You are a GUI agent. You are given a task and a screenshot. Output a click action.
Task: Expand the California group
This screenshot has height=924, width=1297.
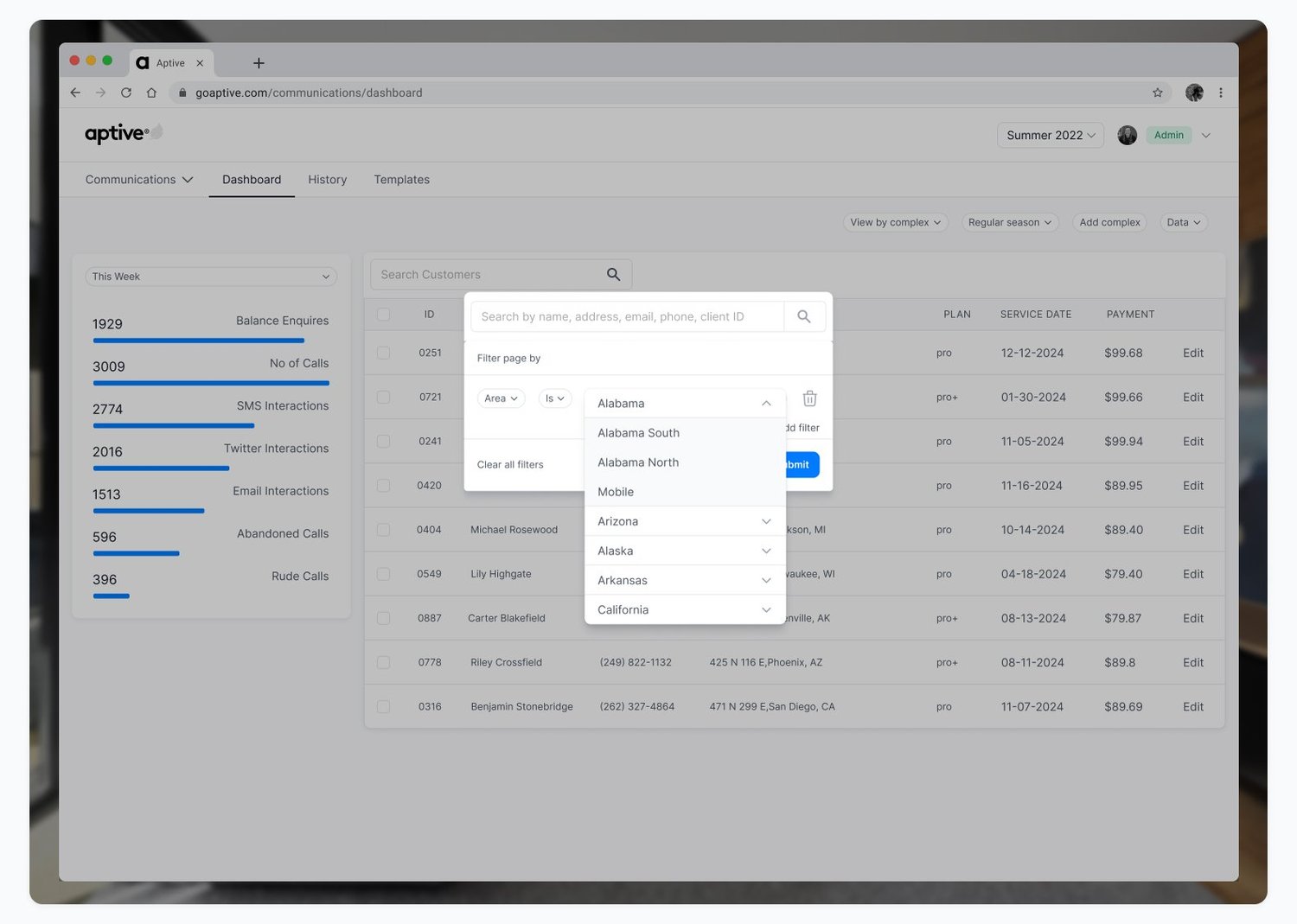click(685, 609)
